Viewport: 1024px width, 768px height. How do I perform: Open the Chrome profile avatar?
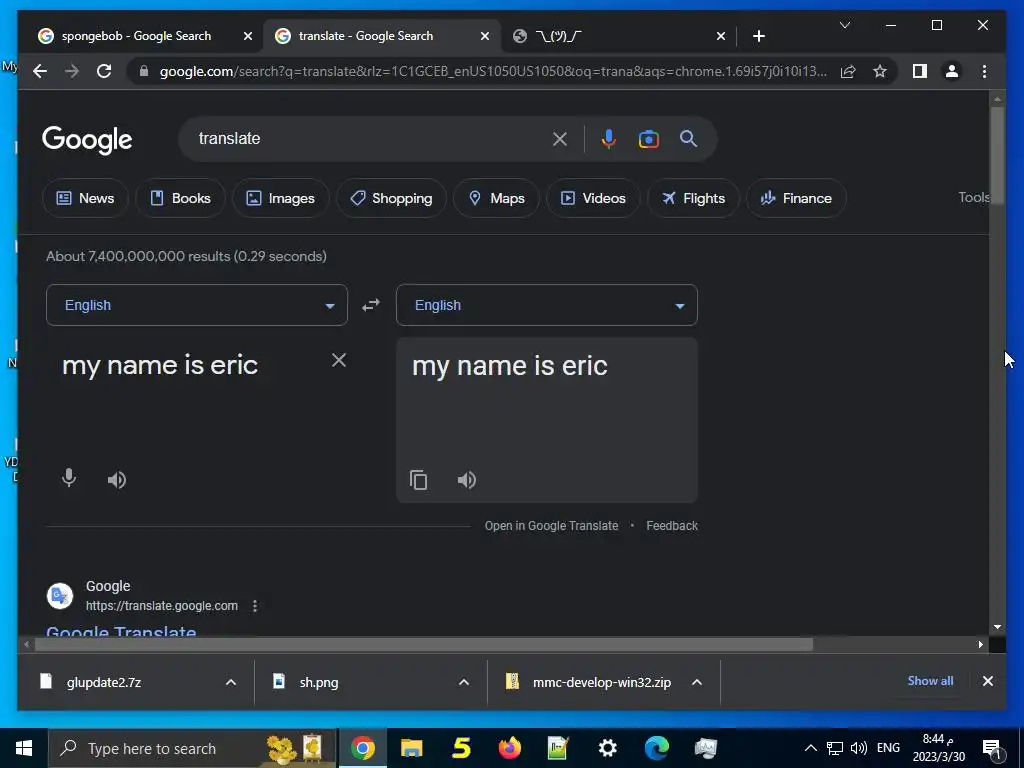coord(952,71)
